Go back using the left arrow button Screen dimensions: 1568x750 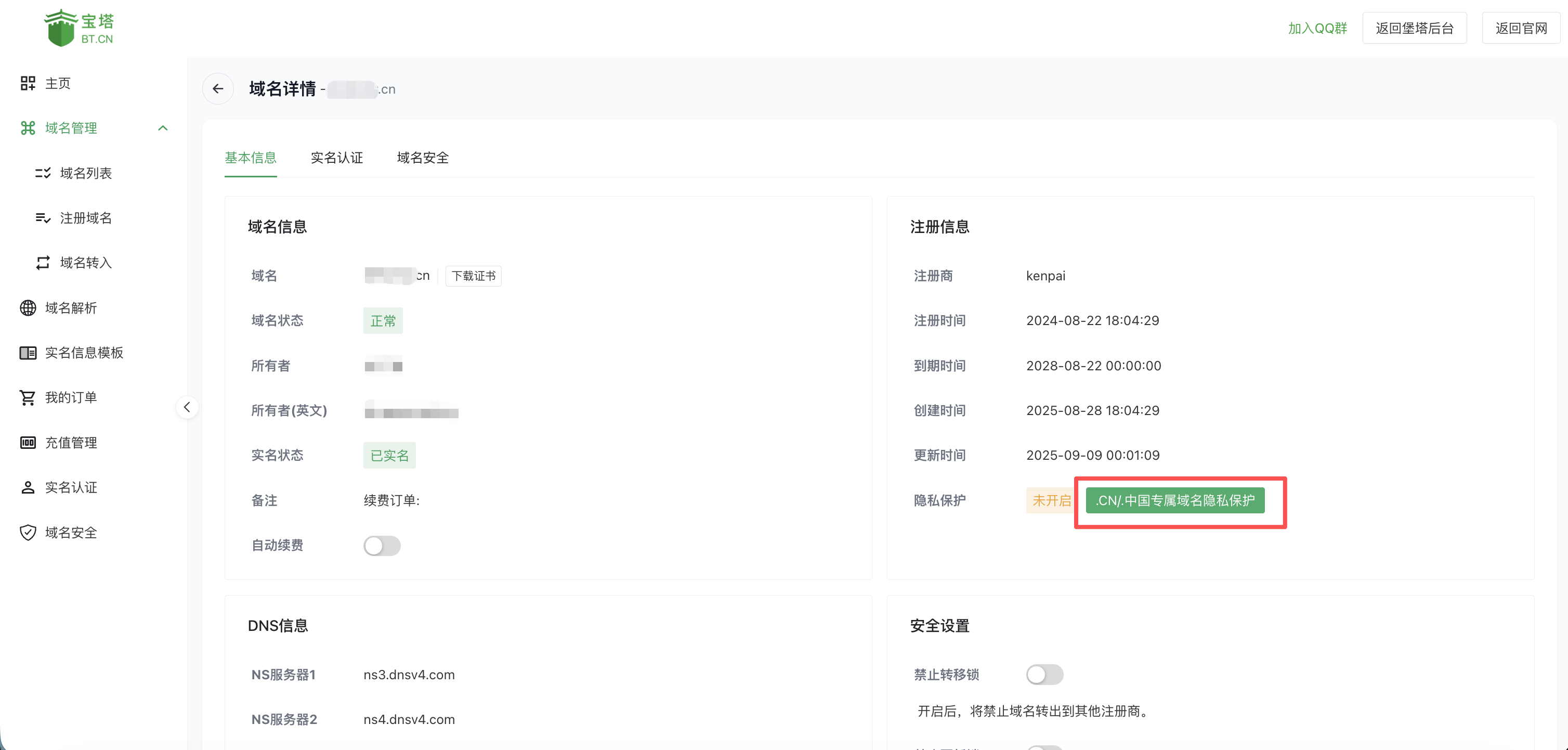[217, 88]
